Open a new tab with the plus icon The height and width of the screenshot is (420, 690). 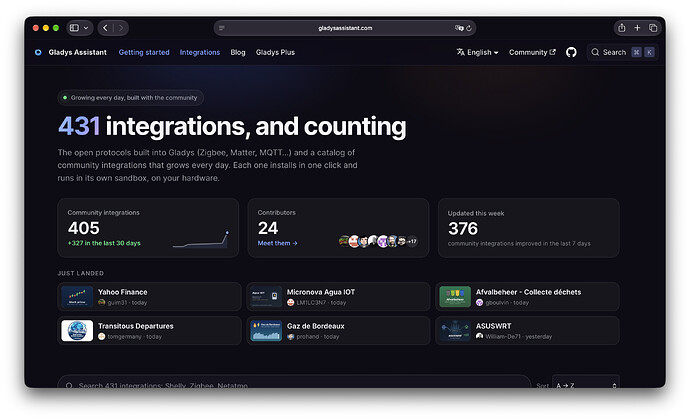pos(637,28)
